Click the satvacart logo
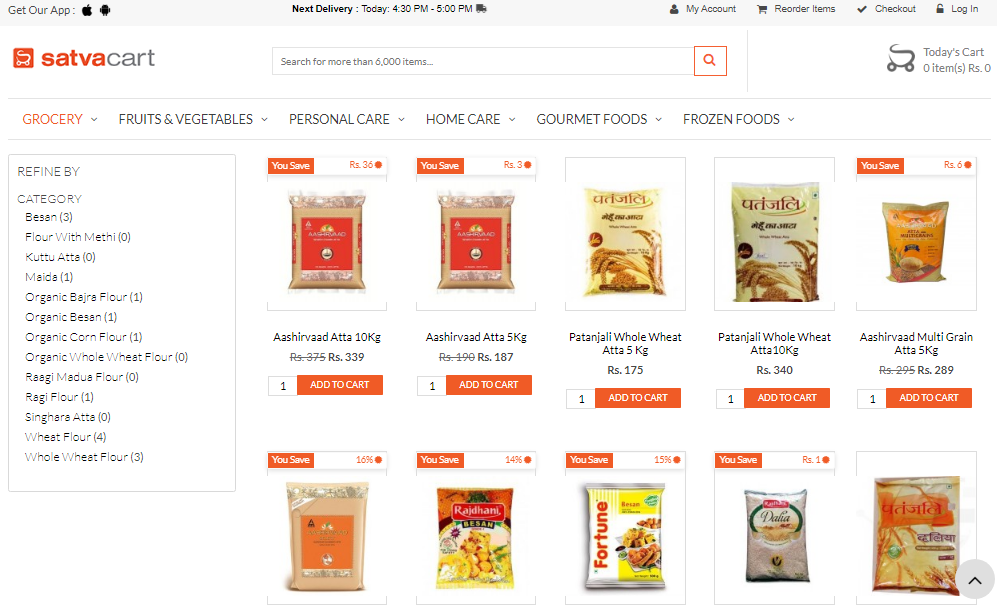The image size is (997, 616). click(84, 58)
